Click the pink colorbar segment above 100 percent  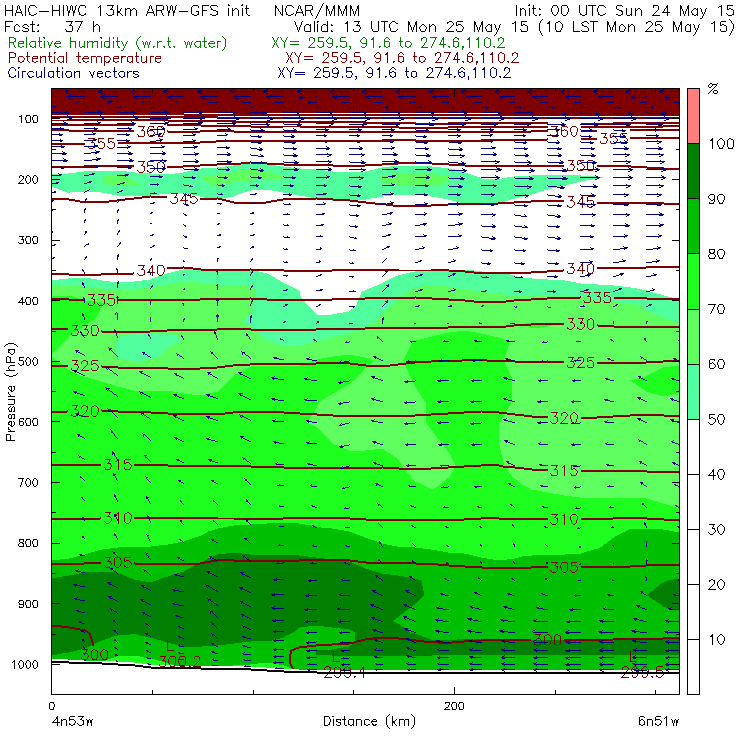coord(693,116)
